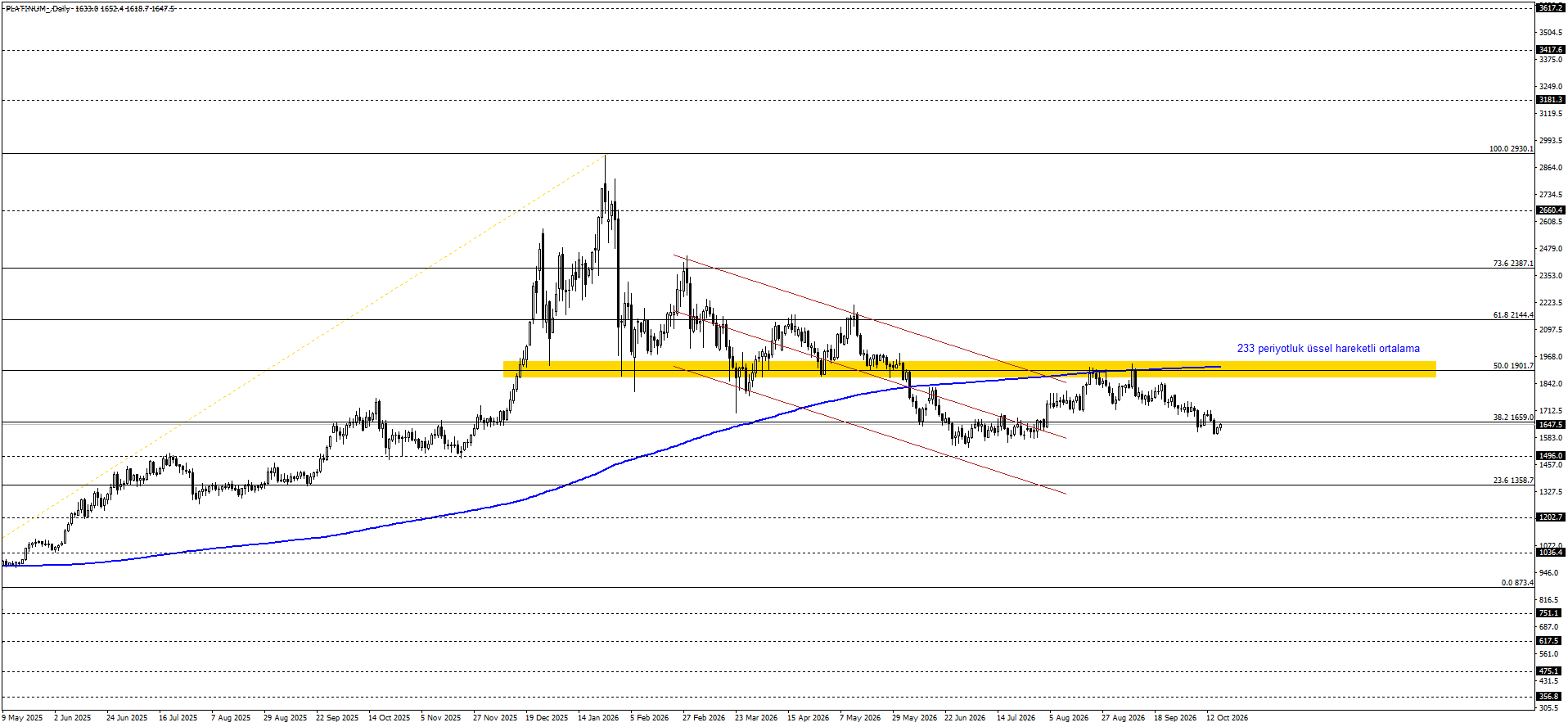Click the 1202.7 price level tag
The width and height of the screenshot is (1568, 727).
(x=1550, y=517)
